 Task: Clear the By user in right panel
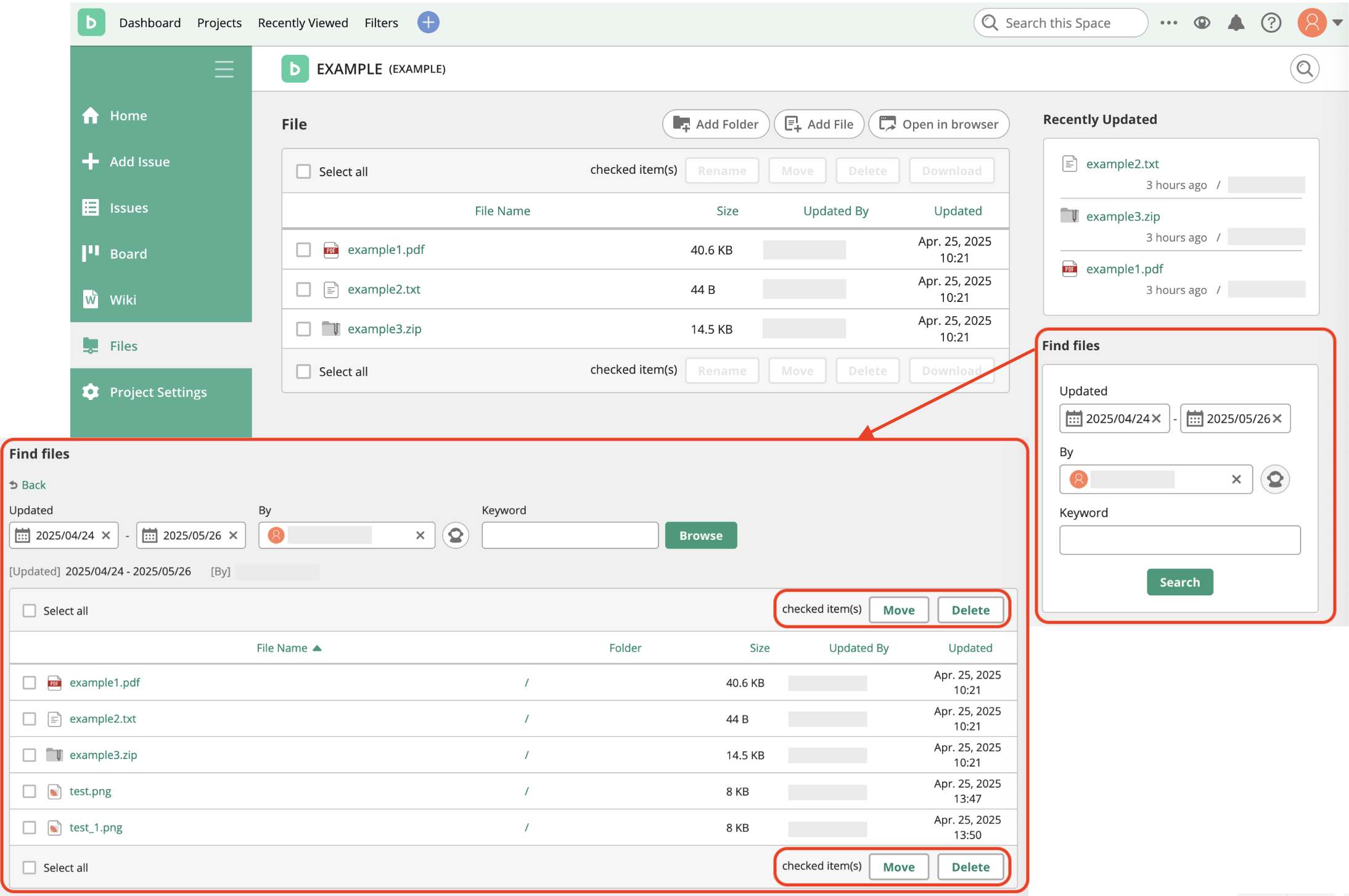pyautogui.click(x=1236, y=479)
